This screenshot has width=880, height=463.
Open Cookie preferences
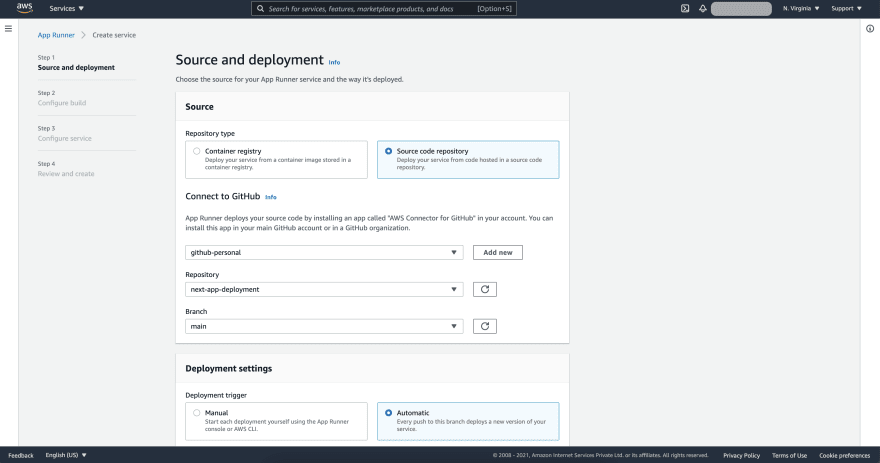click(844, 455)
